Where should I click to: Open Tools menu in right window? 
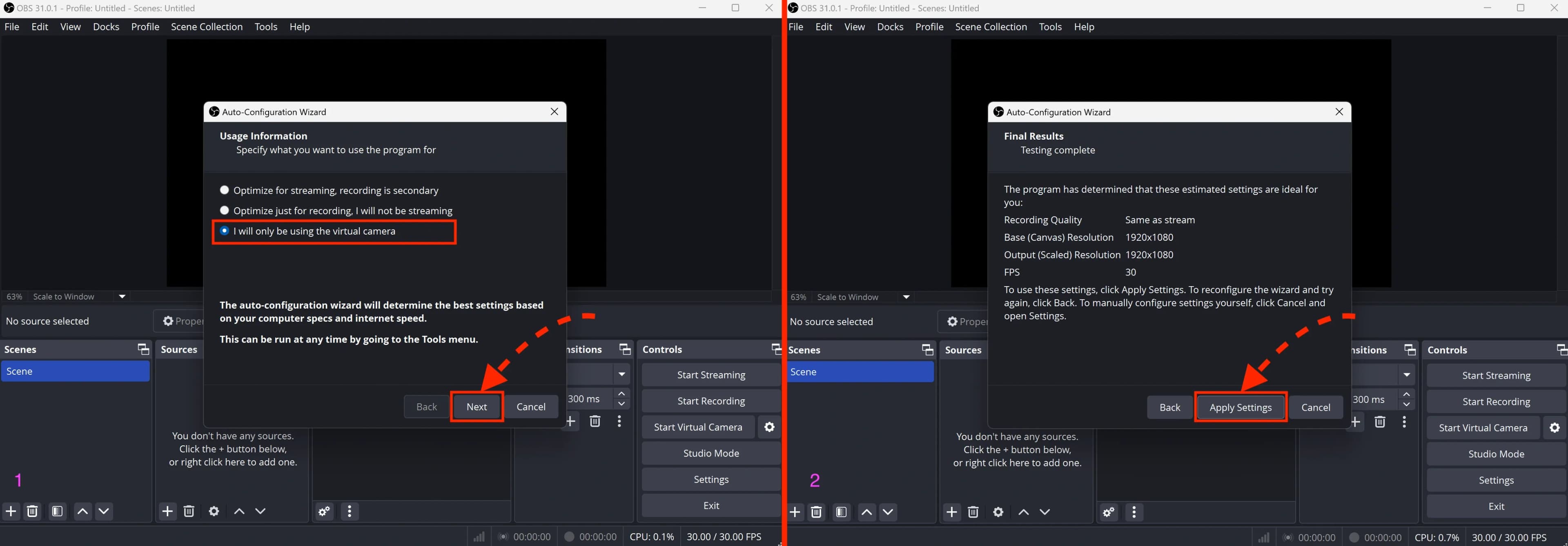tap(1050, 27)
